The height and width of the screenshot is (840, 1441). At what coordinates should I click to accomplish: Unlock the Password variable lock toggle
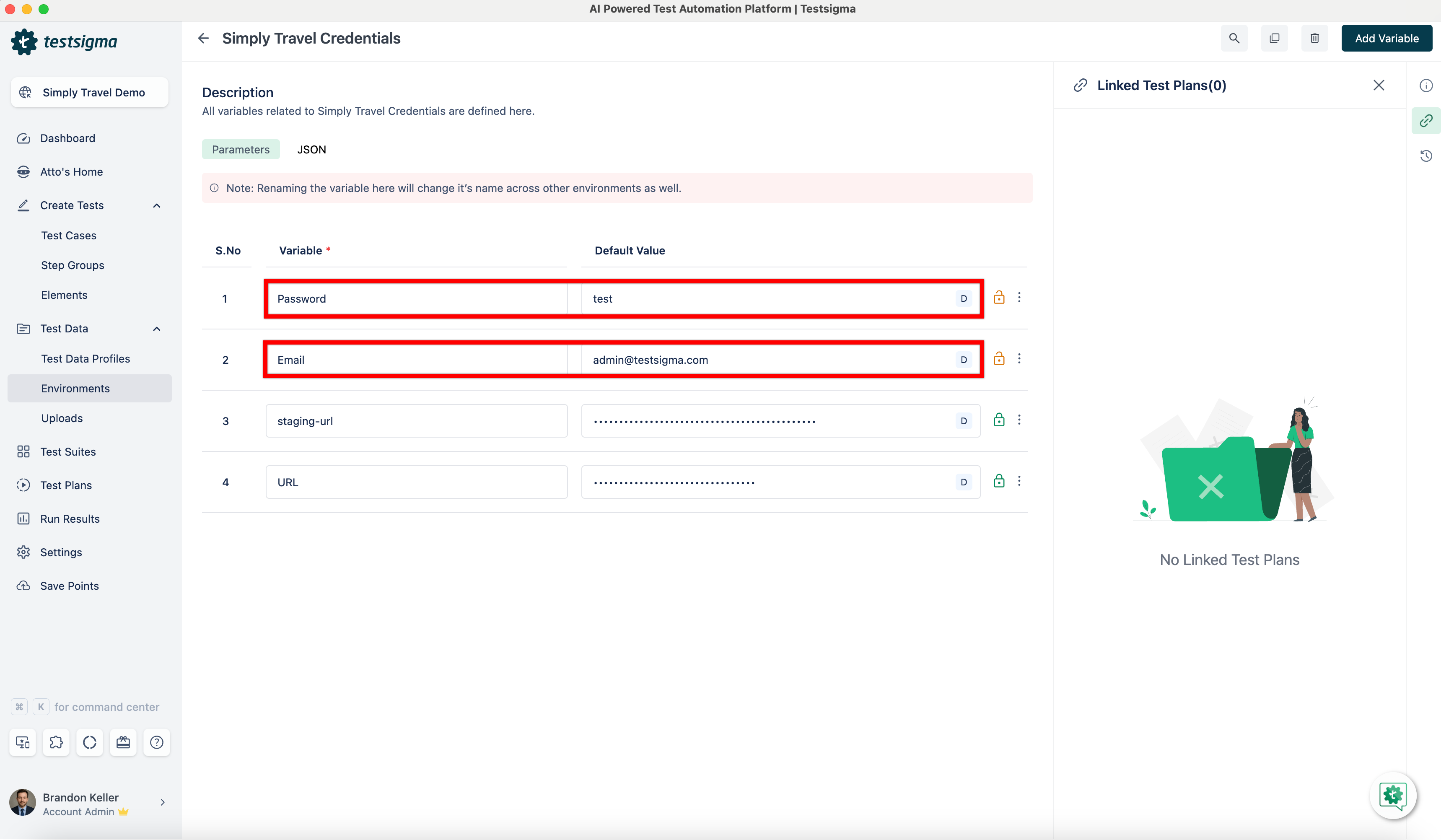pyautogui.click(x=999, y=297)
